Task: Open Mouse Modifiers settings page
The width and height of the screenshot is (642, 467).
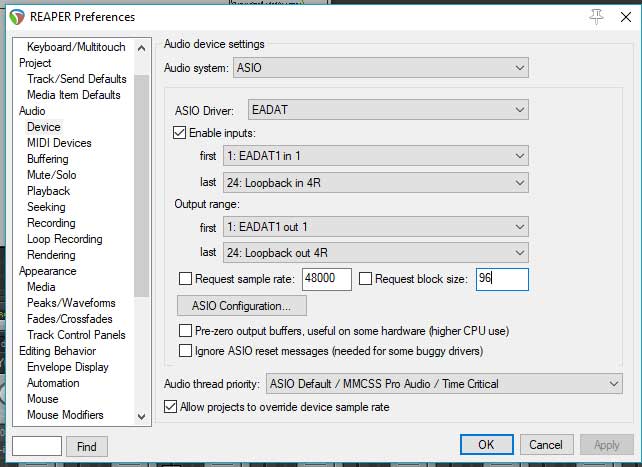Action: (65, 414)
